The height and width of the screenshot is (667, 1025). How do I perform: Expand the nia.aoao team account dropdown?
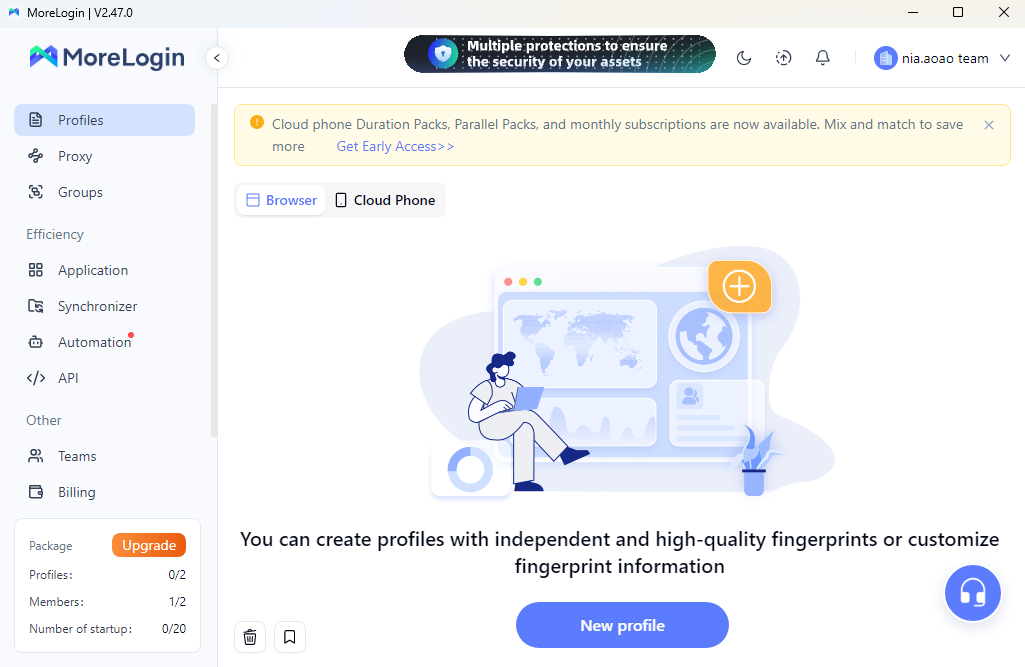(940, 58)
